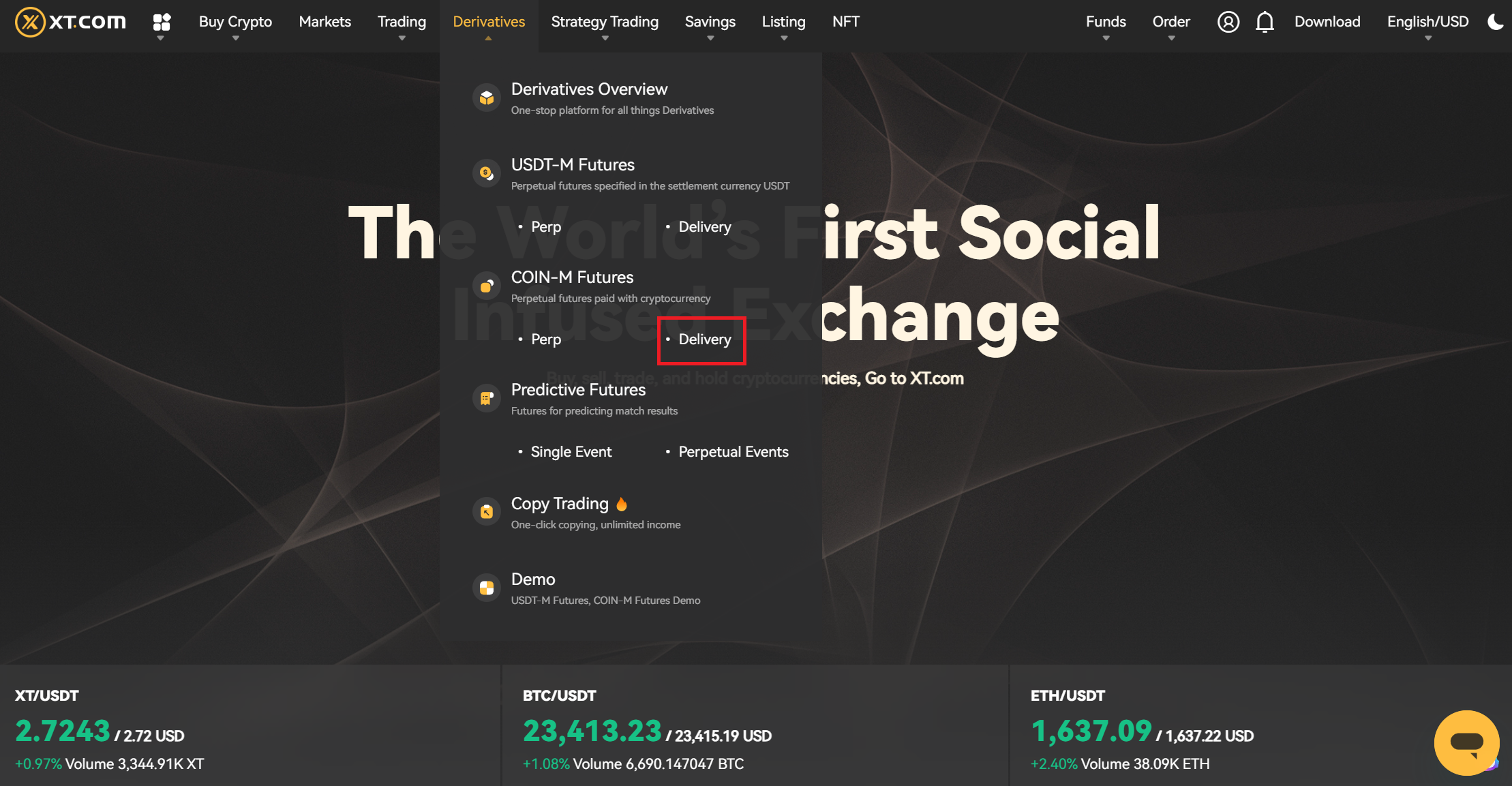Click the XT.com logo
Screen dimensions: 1512x786
[71, 22]
